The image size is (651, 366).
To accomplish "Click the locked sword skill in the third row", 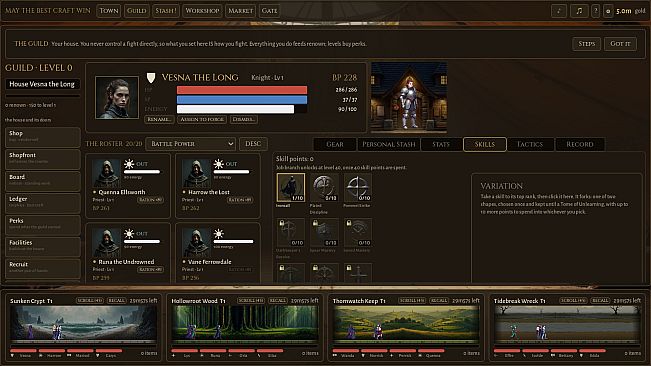I will (x=357, y=273).
